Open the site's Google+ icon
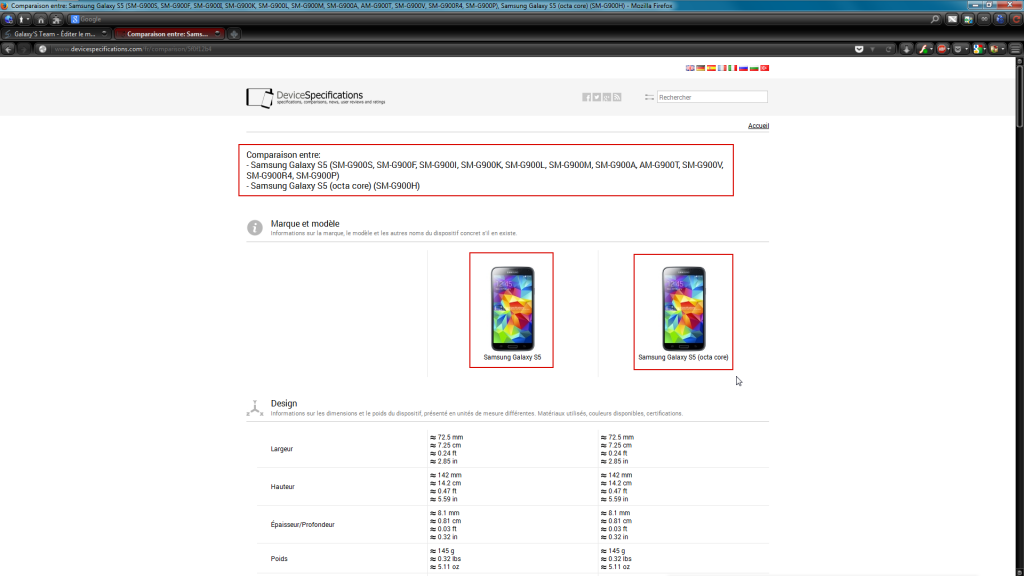This screenshot has height=576, width=1024. click(607, 97)
